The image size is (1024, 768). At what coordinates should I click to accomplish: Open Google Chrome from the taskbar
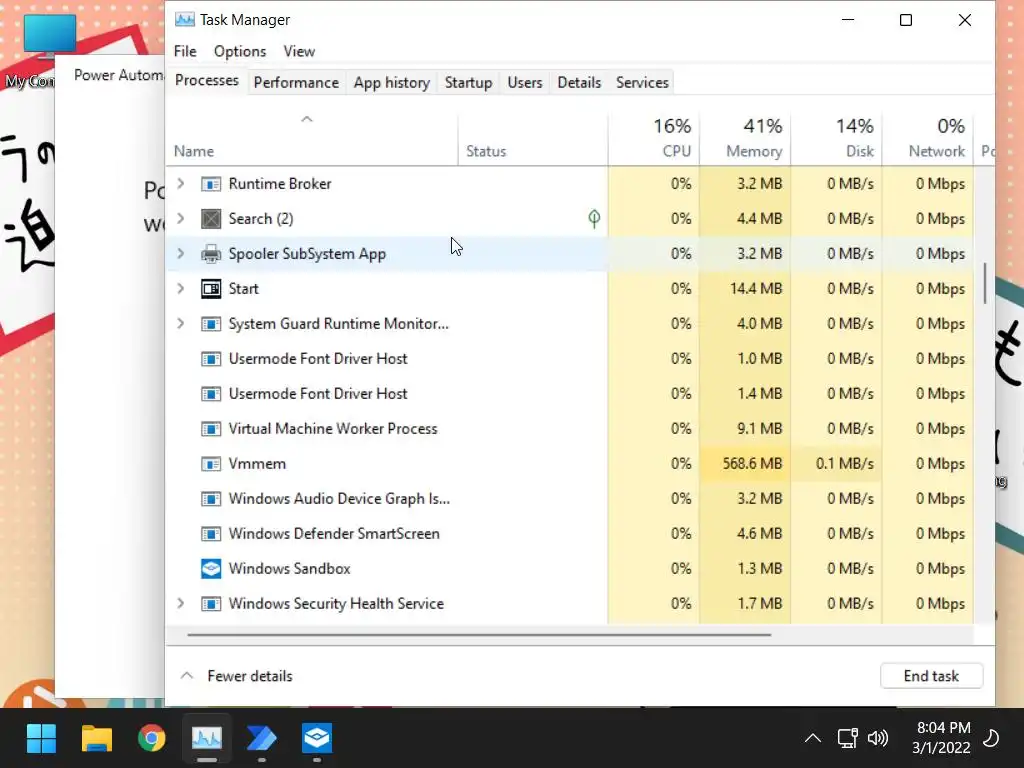pos(152,739)
